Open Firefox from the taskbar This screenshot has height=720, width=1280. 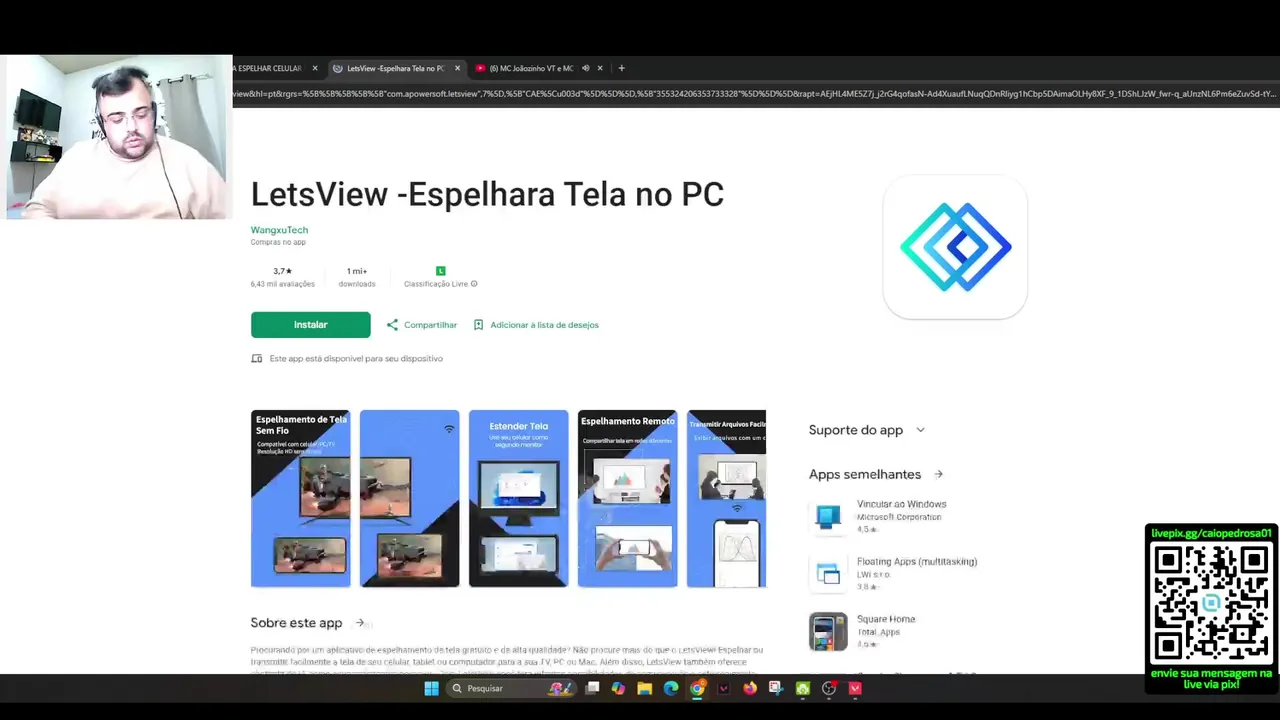pyautogui.click(x=750, y=688)
